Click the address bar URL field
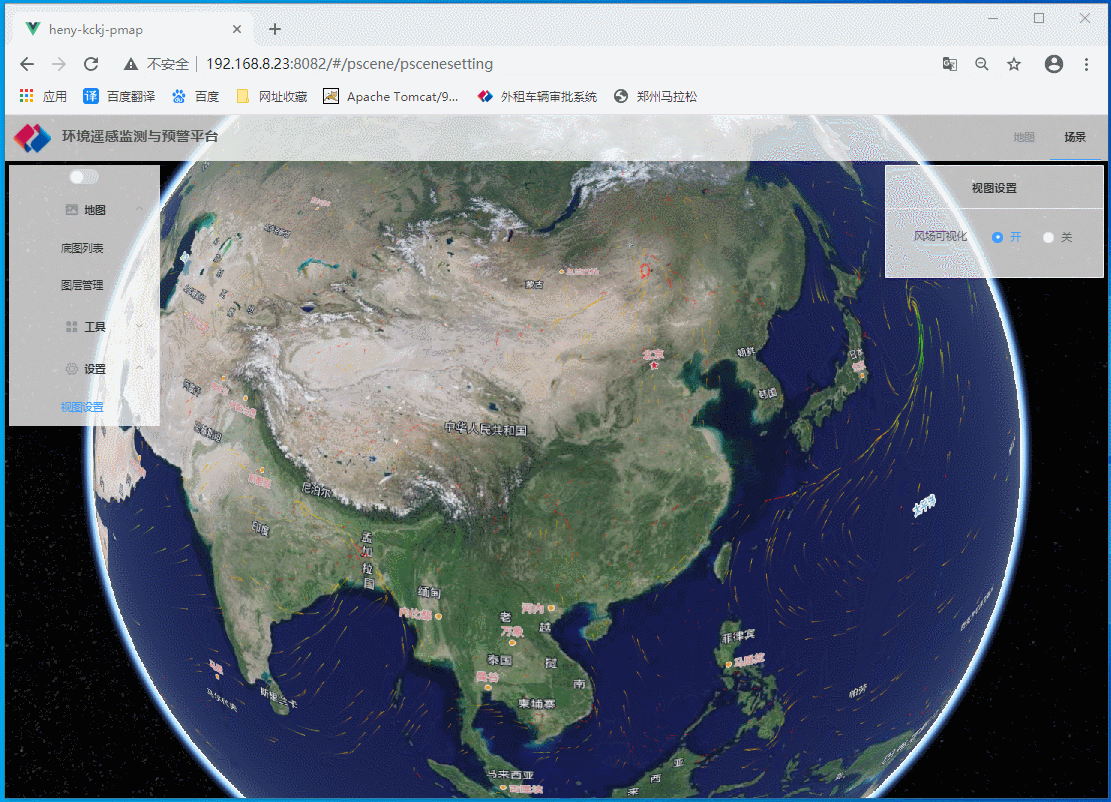Viewport: 1111px width, 802px height. [x=349, y=64]
